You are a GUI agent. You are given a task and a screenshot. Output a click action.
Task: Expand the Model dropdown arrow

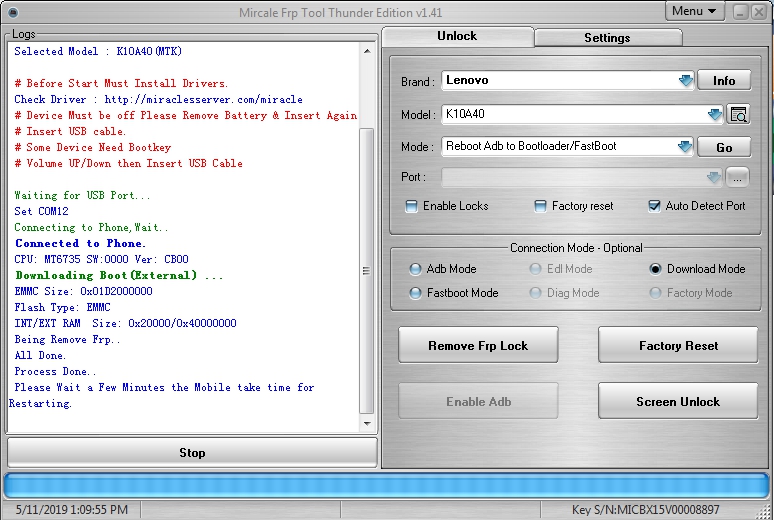pos(714,115)
